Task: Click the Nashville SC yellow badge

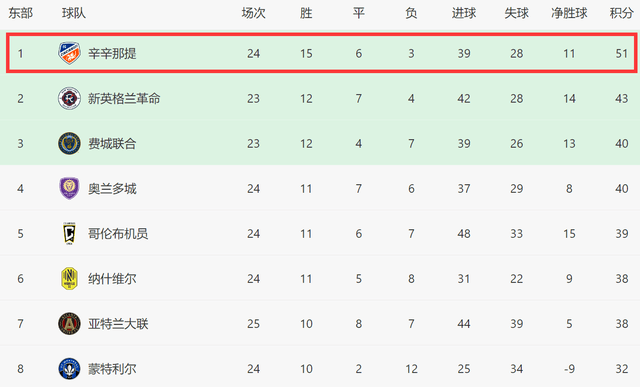Action: [69, 278]
